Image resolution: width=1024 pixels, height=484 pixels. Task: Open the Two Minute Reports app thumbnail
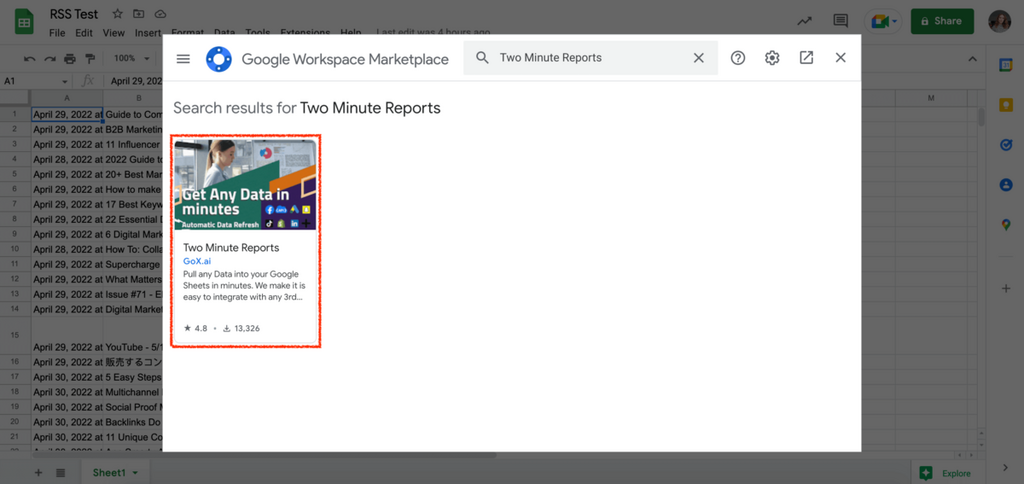245,184
